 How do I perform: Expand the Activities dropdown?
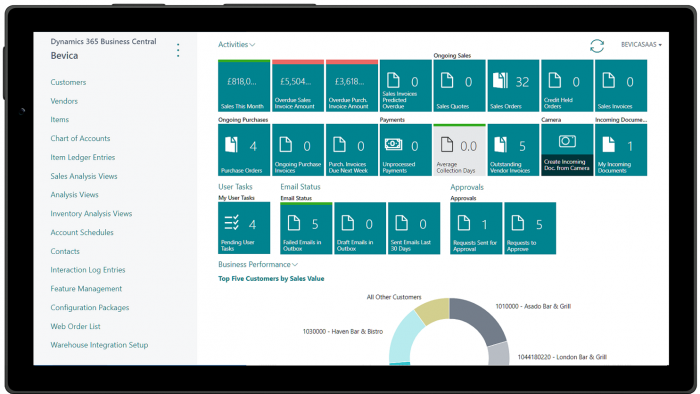pos(236,45)
